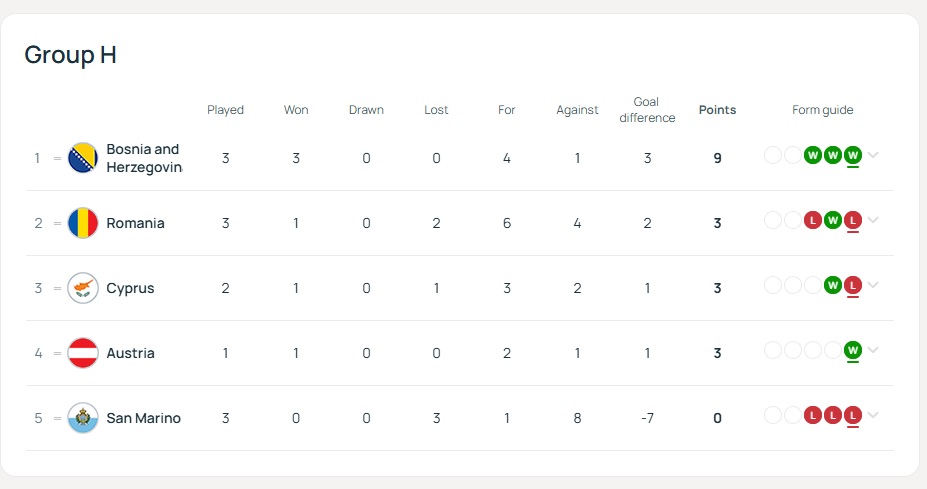Click the Cyprus flag icon
927x489 pixels.
[x=82, y=288]
